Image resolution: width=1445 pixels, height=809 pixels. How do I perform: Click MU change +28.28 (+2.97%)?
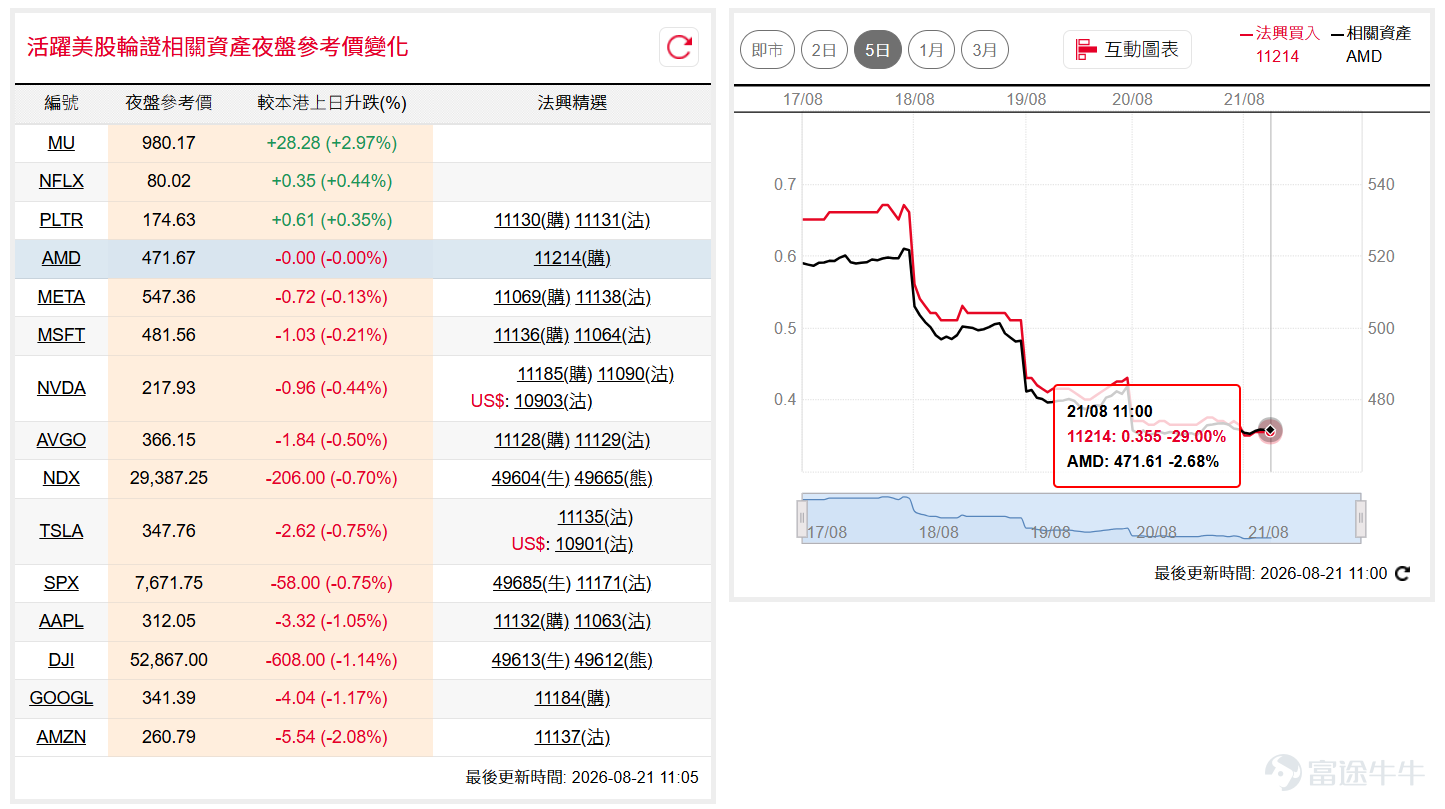tap(331, 143)
